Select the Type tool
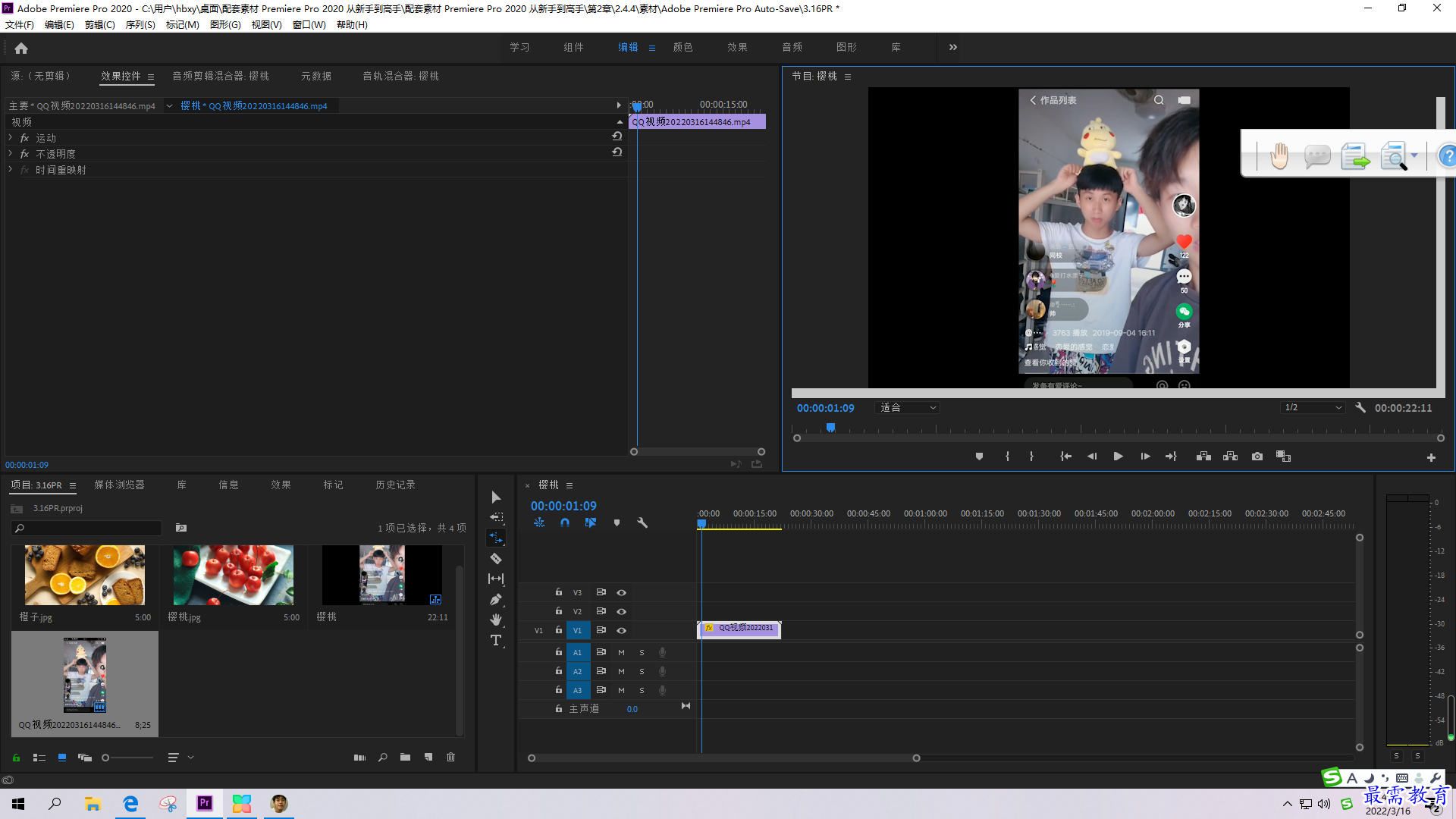1456x819 pixels. pos(496,641)
